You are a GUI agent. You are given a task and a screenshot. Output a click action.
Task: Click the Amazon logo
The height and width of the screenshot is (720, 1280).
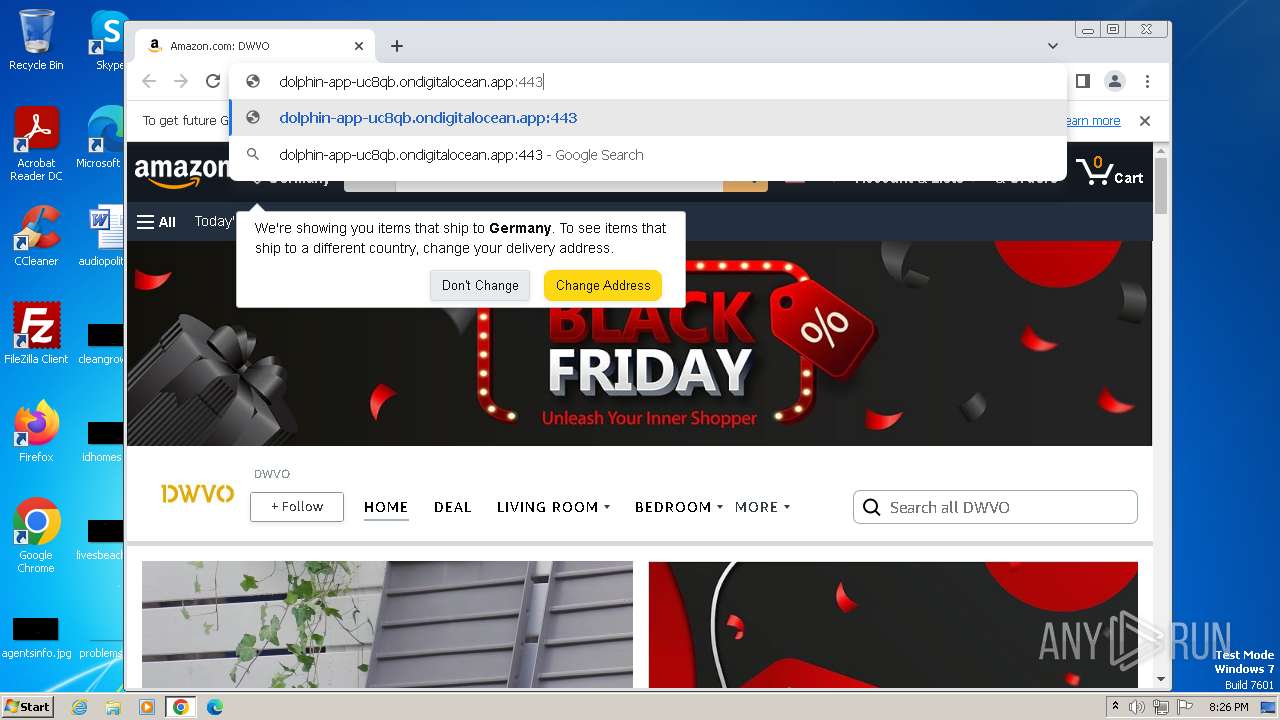pos(181,172)
